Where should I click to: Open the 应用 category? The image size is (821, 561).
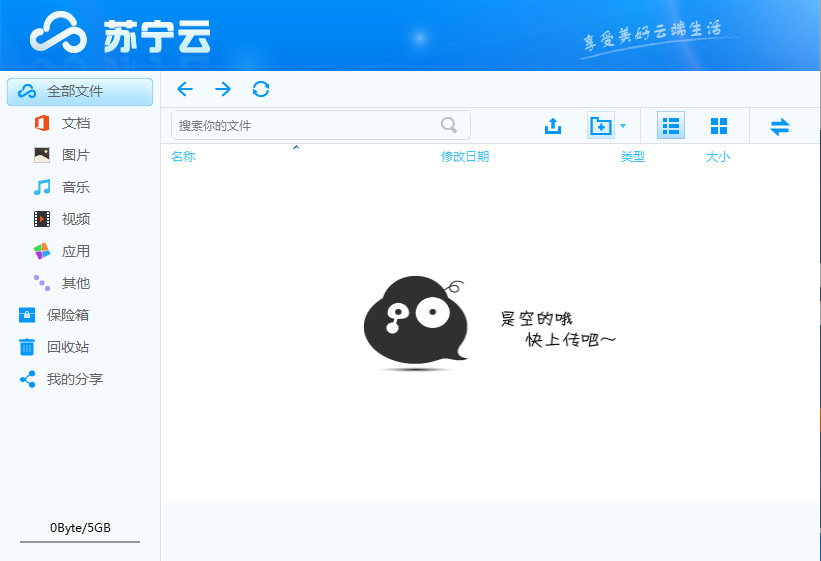(76, 251)
